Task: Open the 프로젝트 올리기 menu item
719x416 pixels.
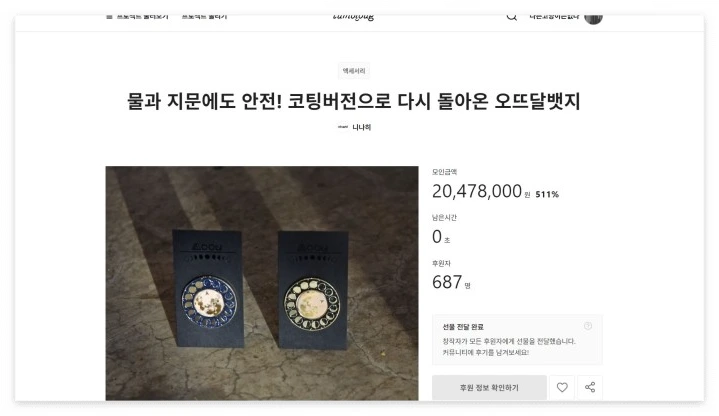Action: tap(205, 17)
